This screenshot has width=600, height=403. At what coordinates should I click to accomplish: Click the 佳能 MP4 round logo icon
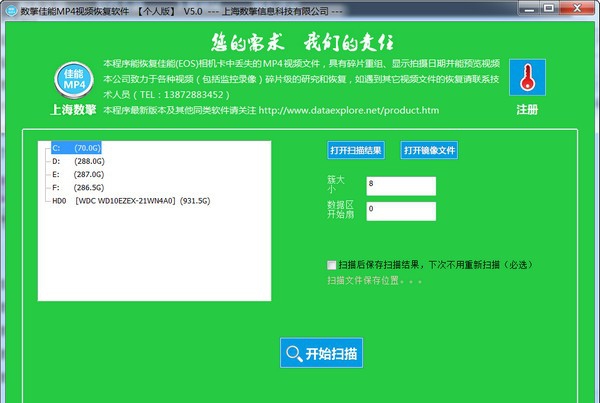pyautogui.click(x=74, y=80)
